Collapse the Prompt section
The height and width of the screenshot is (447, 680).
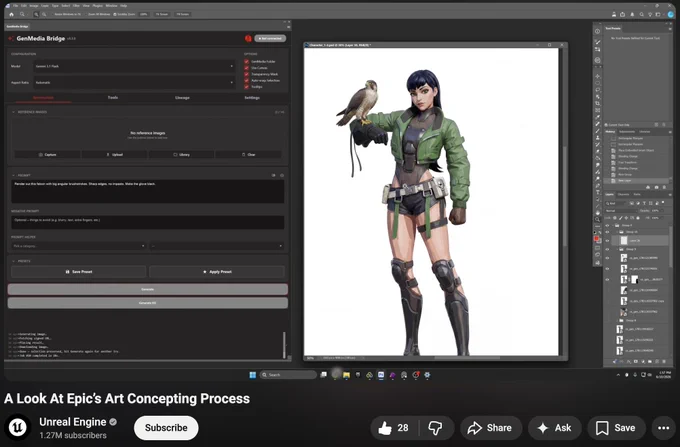coord(13,175)
